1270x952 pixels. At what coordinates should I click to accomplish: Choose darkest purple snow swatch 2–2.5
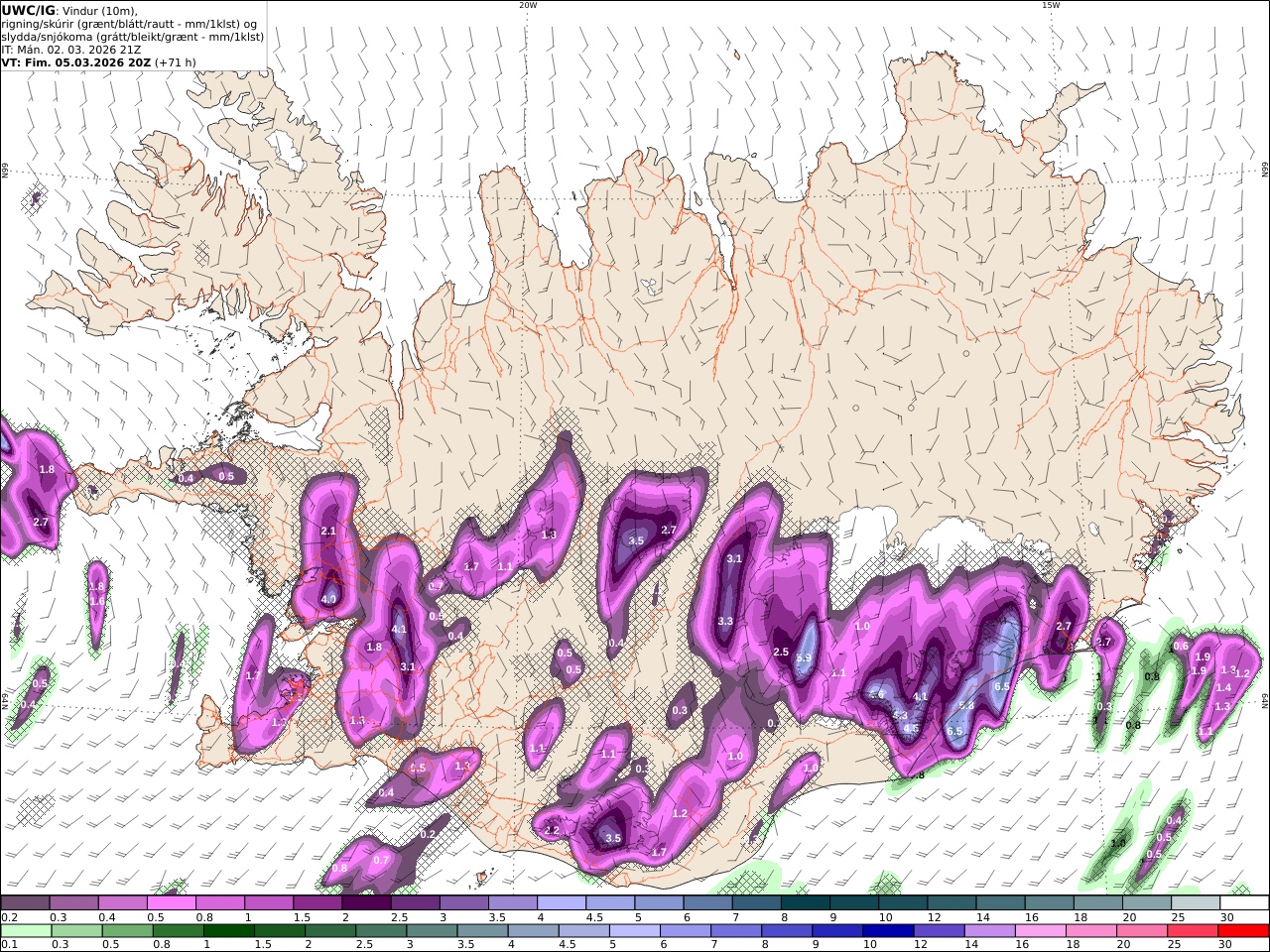point(366,902)
